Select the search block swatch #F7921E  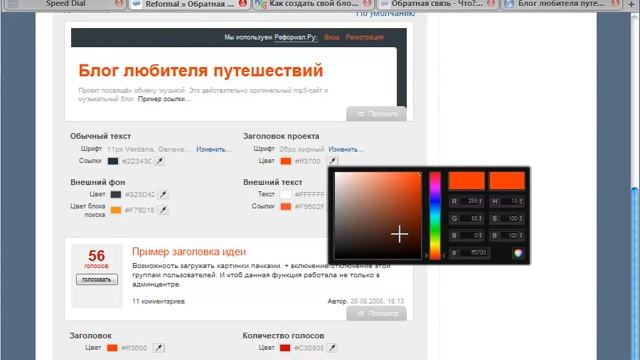pyautogui.click(x=116, y=210)
